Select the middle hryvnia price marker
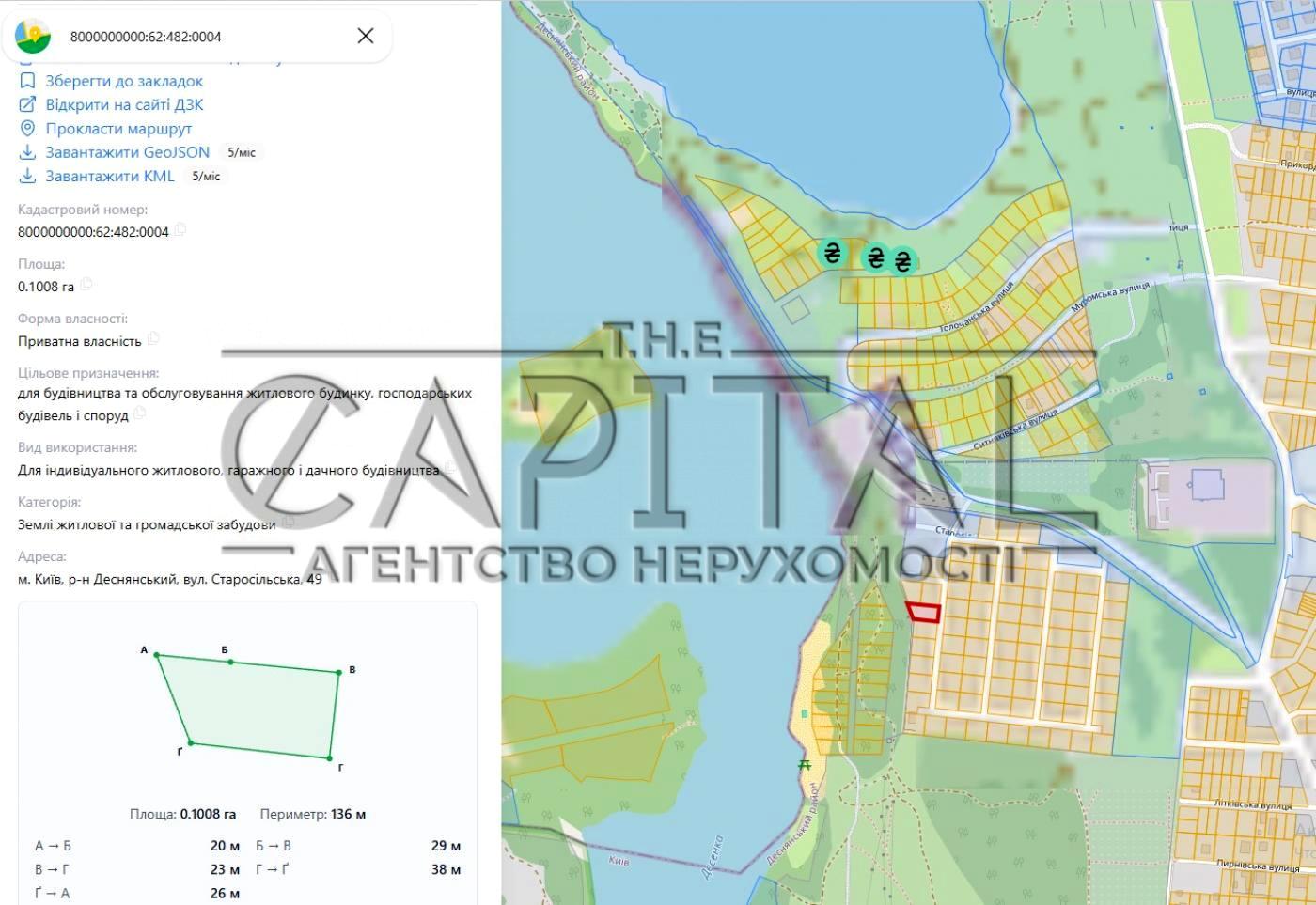This screenshot has height=905, width=1316. (876, 257)
